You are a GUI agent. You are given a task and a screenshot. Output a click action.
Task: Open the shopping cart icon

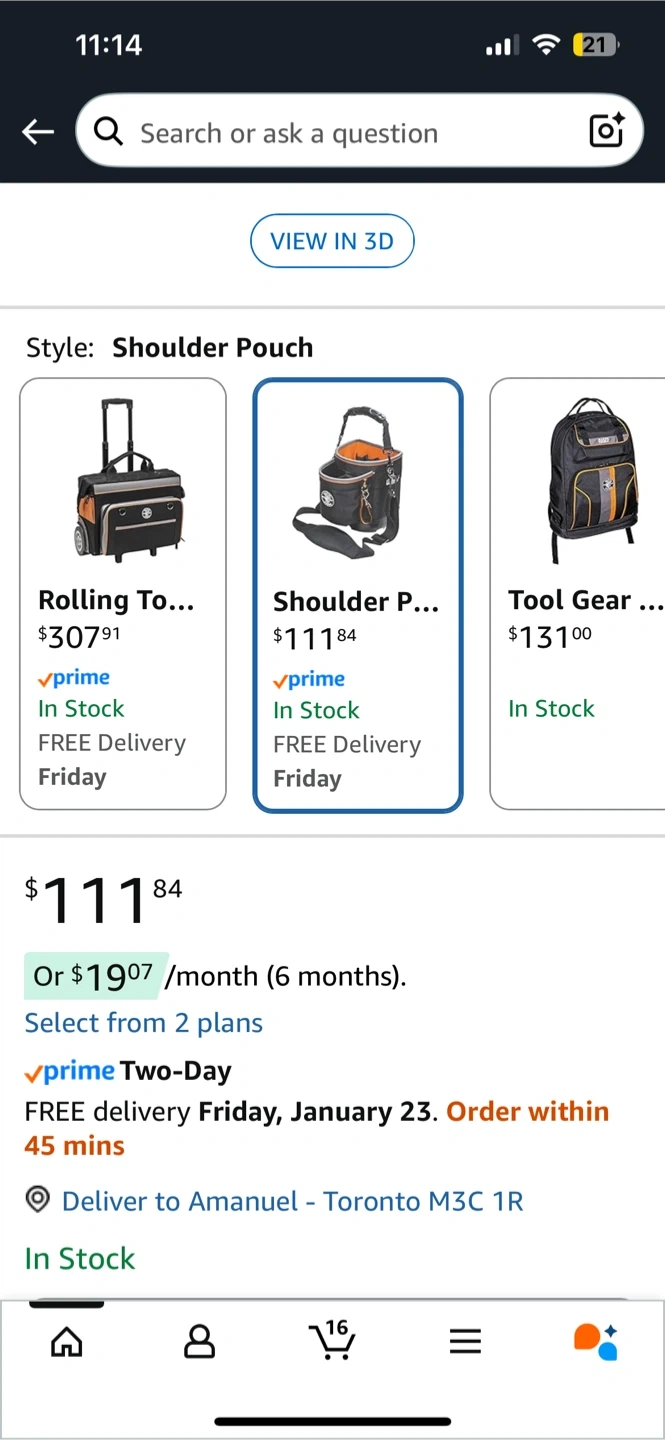click(332, 1340)
